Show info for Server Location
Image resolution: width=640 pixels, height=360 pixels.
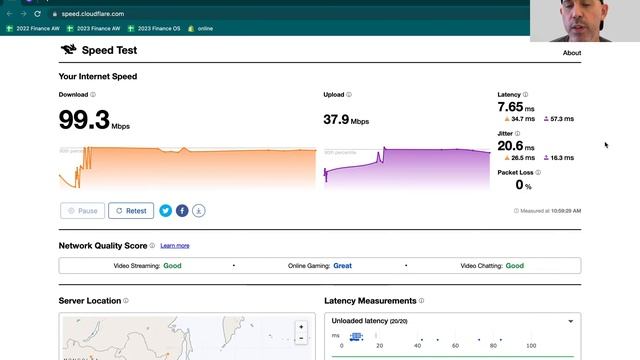(x=126, y=300)
